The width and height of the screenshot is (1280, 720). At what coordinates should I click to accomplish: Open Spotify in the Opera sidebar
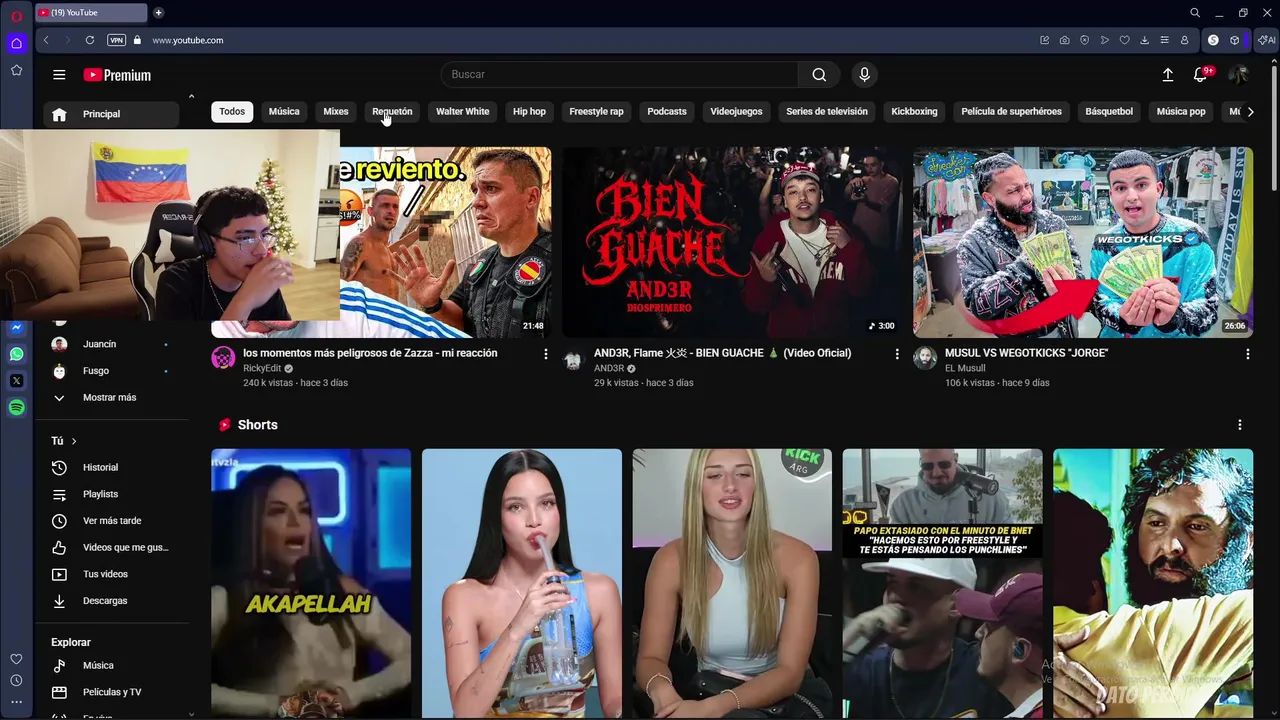tap(16, 407)
